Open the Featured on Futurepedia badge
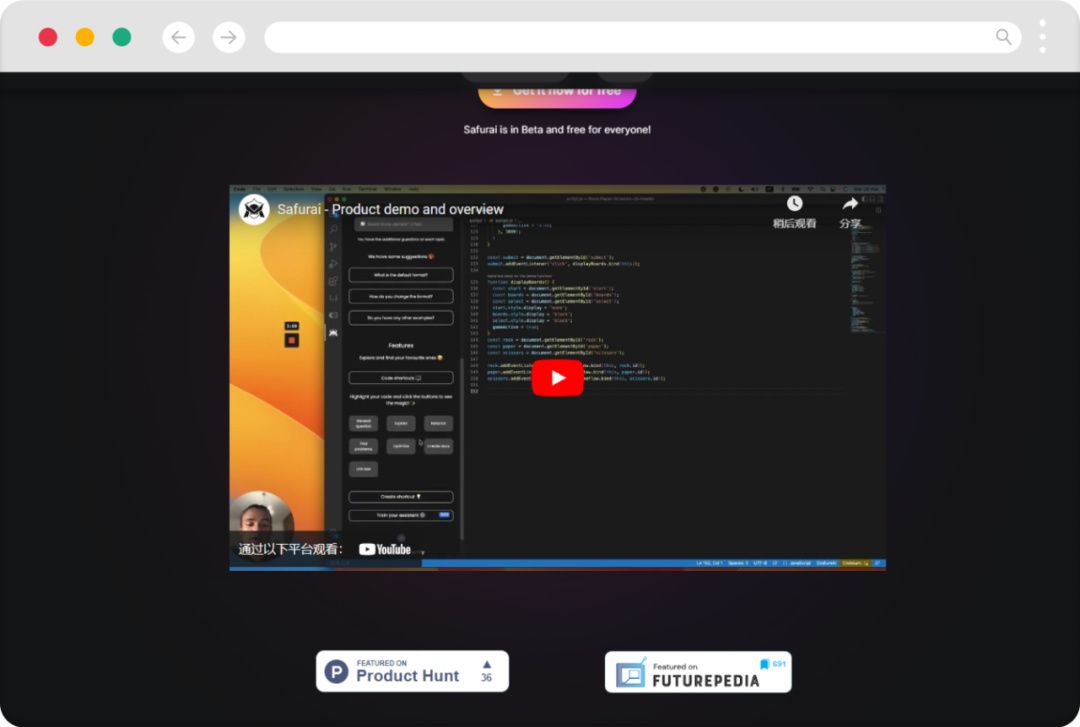Screen dimensions: 1080x727 (698, 672)
